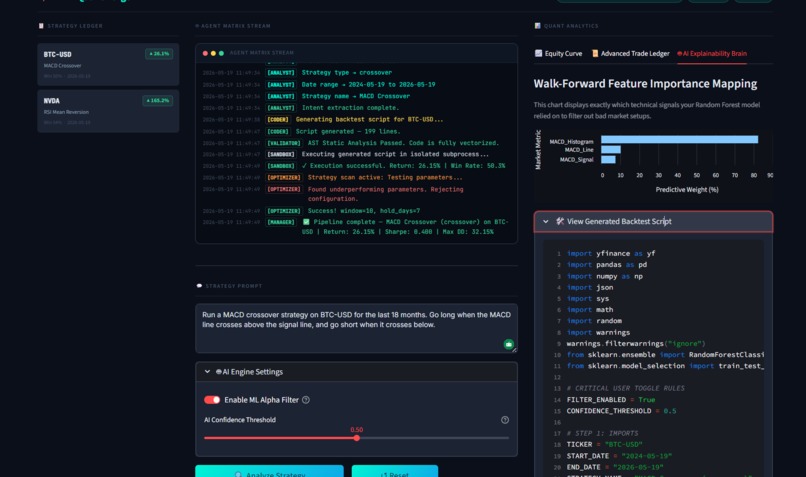Click code line 'import numpy as np'
Screen dimensions: 806x477
tap(604, 276)
